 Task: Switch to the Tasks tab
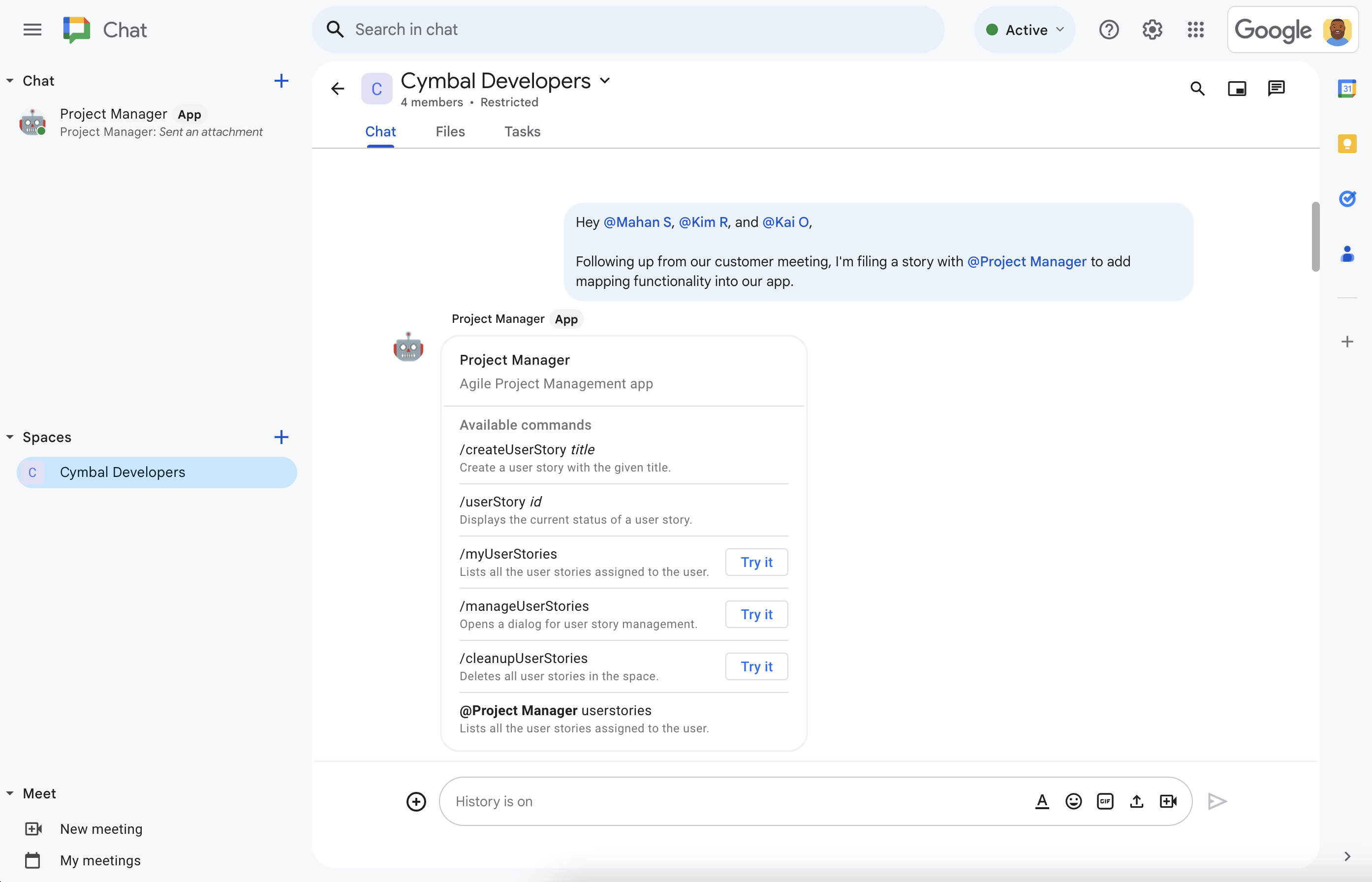(x=522, y=131)
